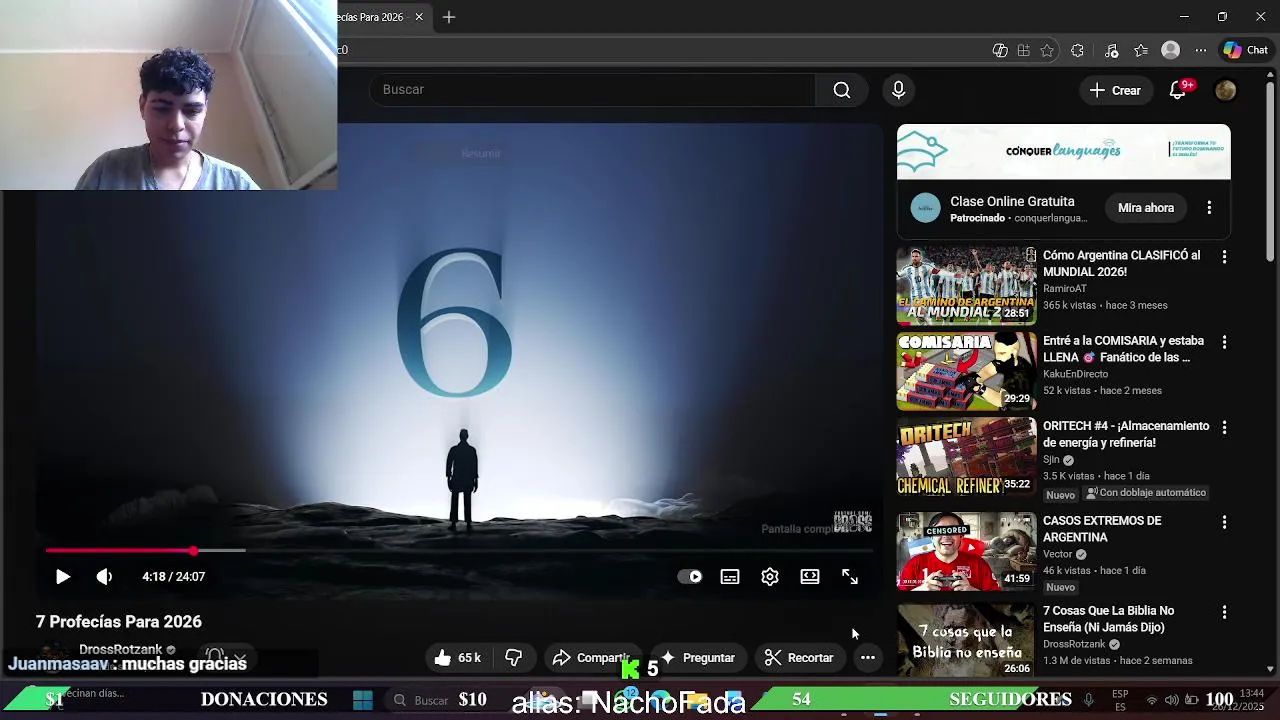Click the 'Clase Online Gratuita' ad title
The image size is (1280, 720).
[x=1012, y=201]
